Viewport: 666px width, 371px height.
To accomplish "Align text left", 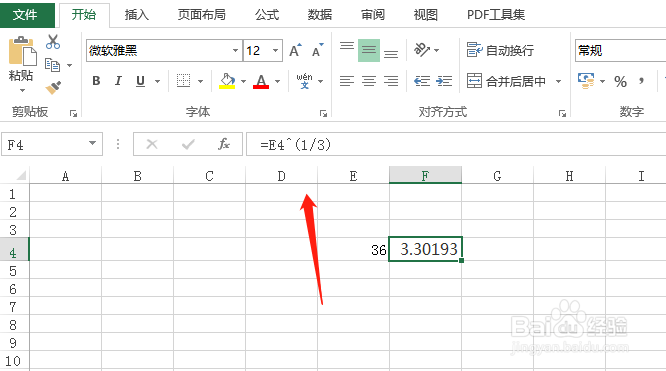I will pos(347,81).
